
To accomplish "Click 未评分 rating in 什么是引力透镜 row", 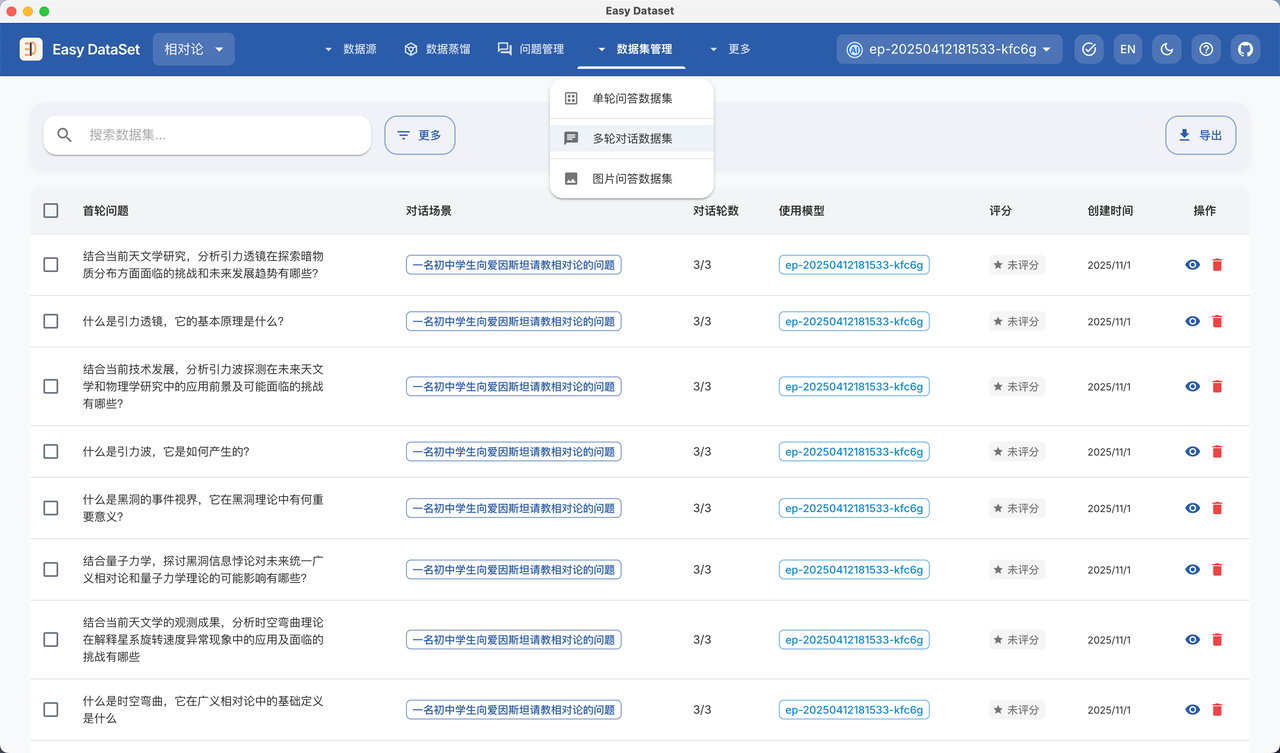I will click(1017, 321).
